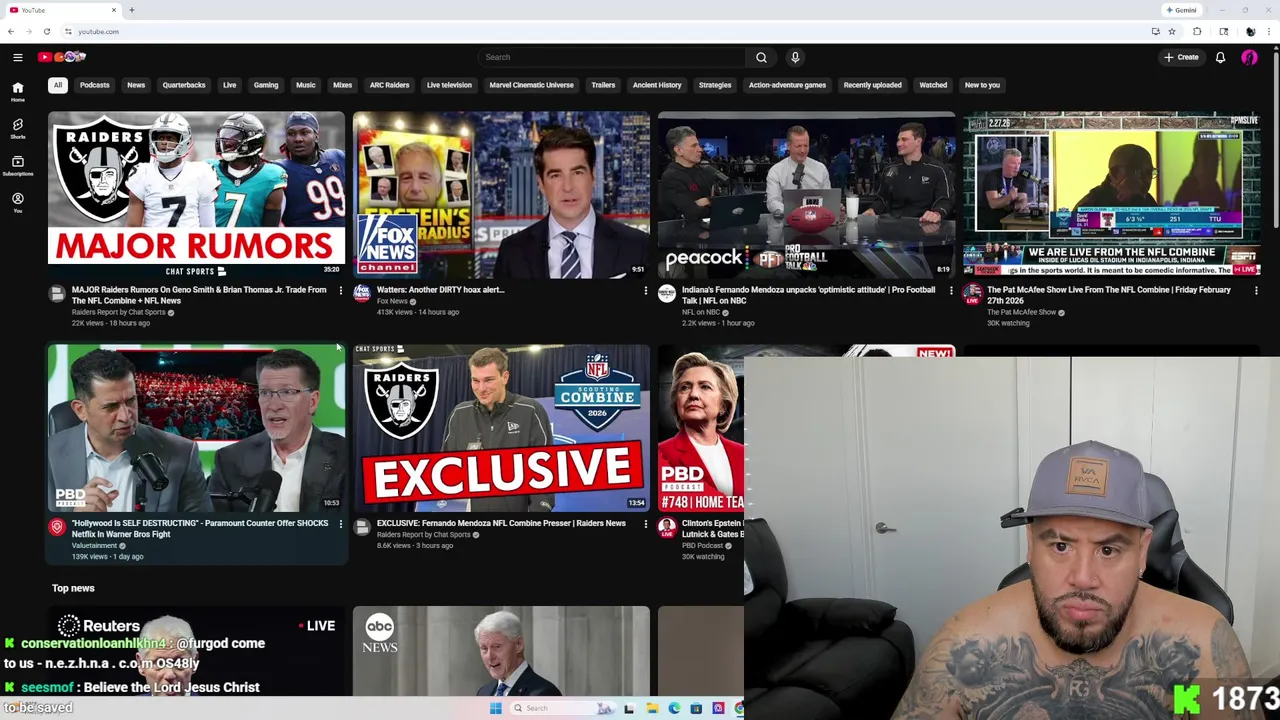Filter by the Quarterbacks chip
Screen dimensions: 1280x720
(x=184, y=85)
